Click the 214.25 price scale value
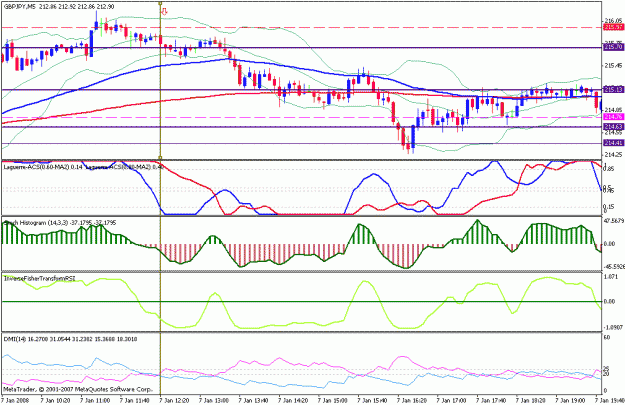625x405 pixels. (x=614, y=155)
